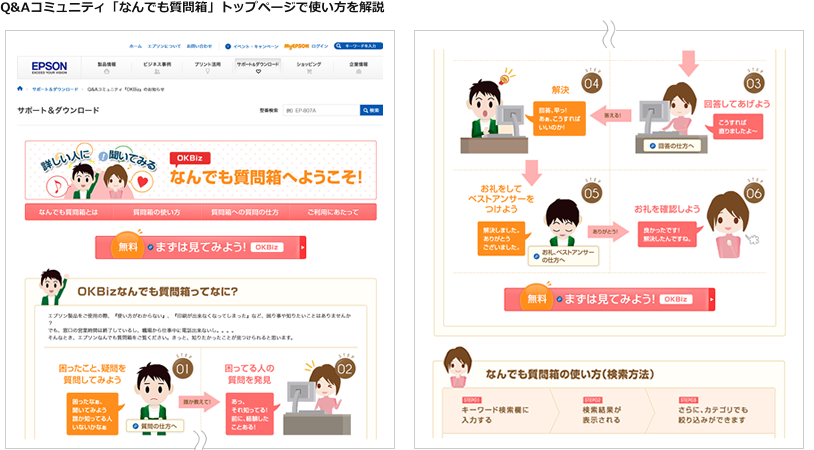
Task: Select the 質問箱の使い方 tab
Action: click(156, 212)
